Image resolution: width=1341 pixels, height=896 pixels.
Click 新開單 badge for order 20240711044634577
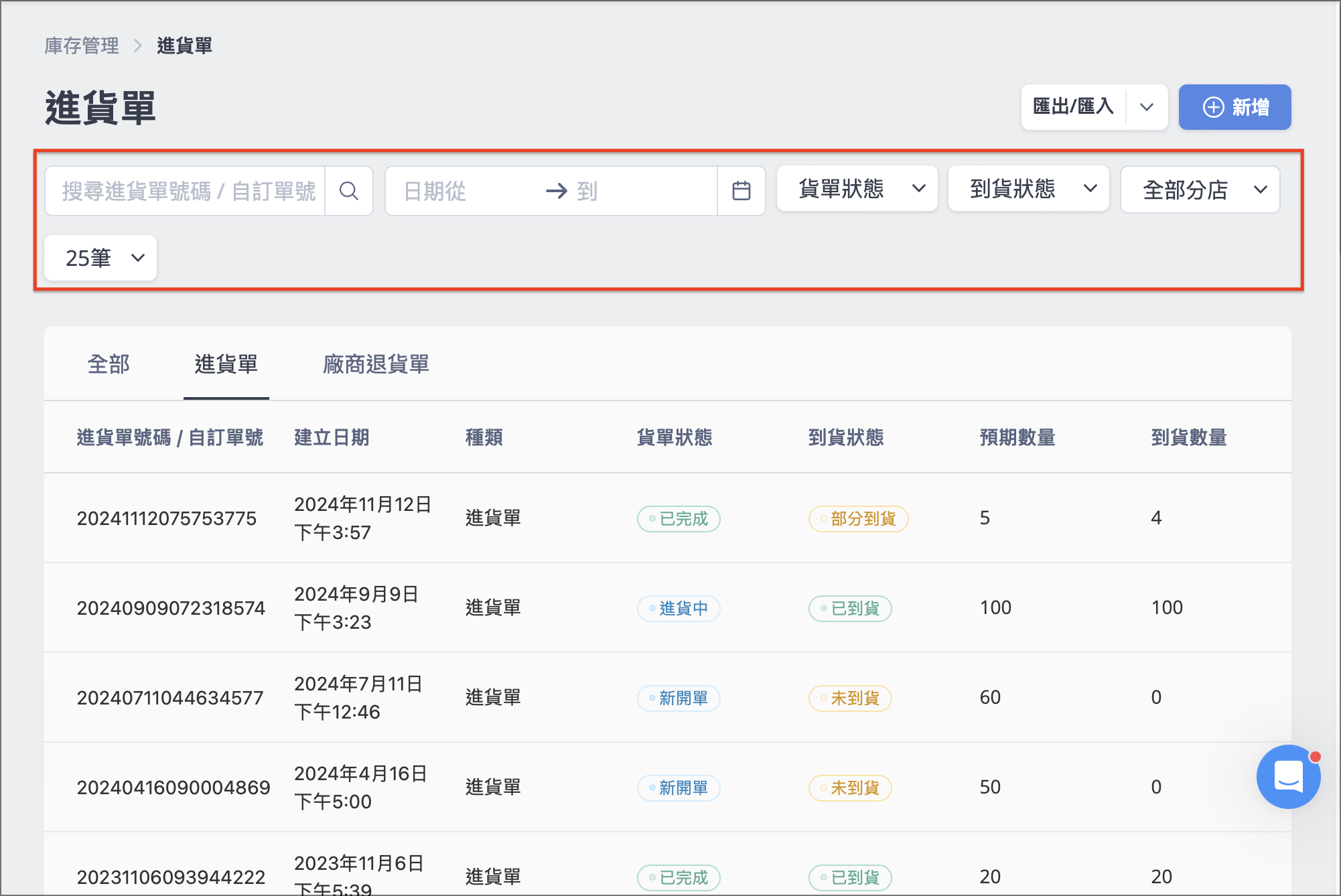click(x=679, y=698)
